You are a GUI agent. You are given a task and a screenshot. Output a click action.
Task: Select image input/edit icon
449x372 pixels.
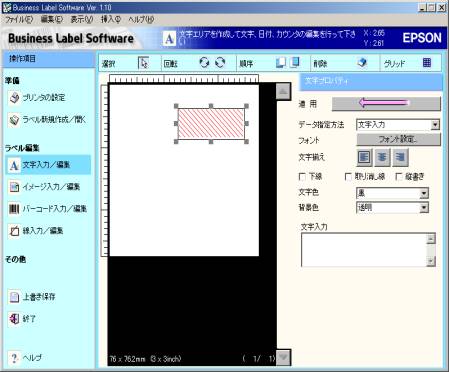tap(14, 187)
